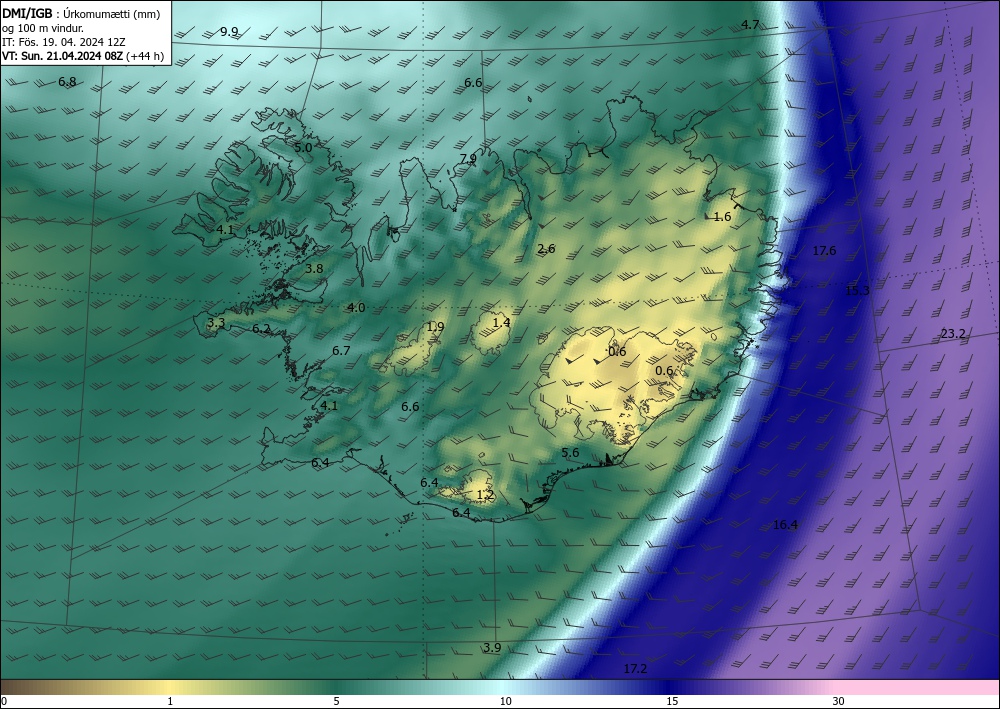Click the 17.6 value offshore to the east
Viewport: 1000px width, 709px height.
point(824,251)
